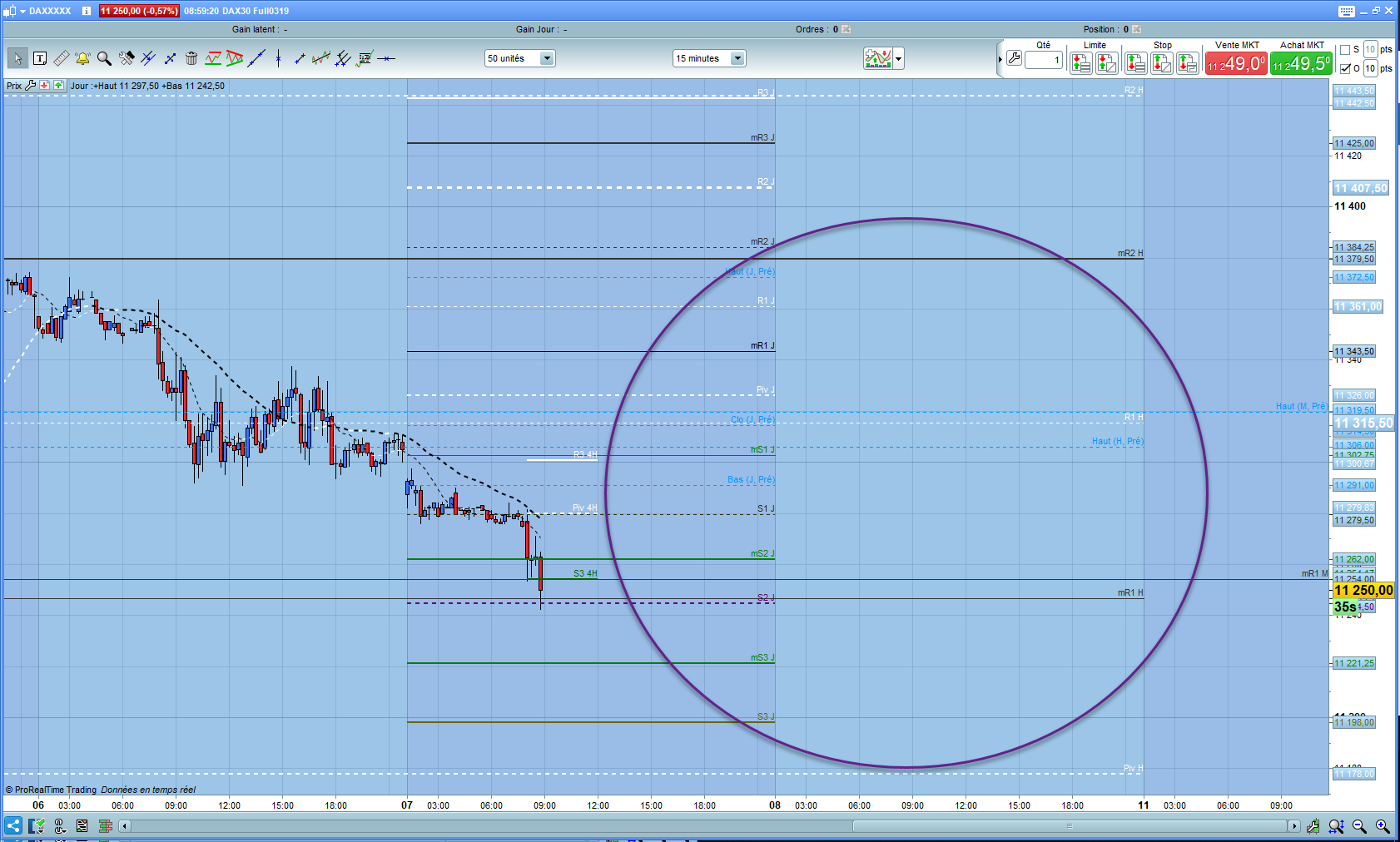
Task: Click the Prix panel label
Action: (x=14, y=86)
